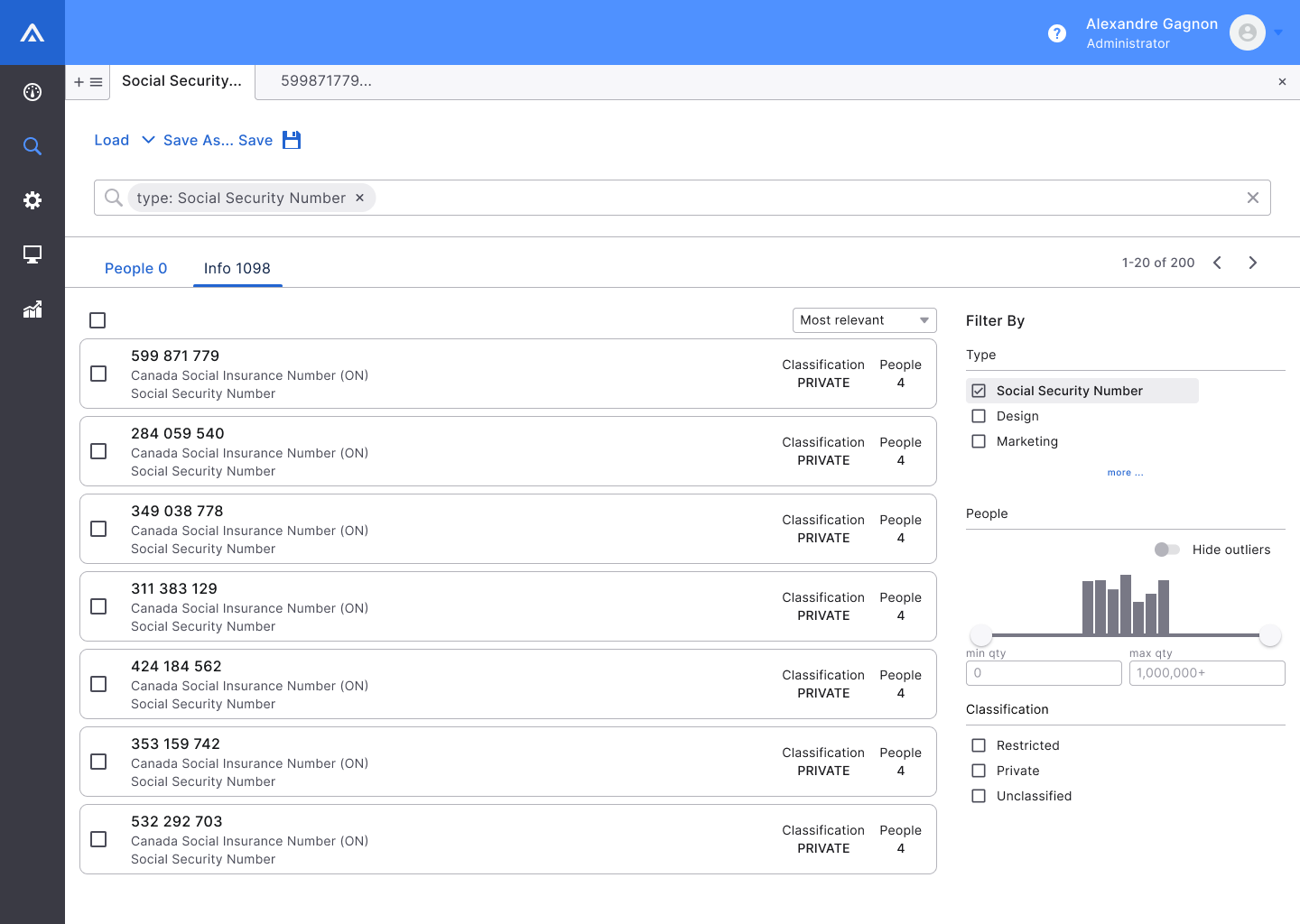Screen dimensions: 1300x924
Task: Open the 599871779... tab
Action: click(326, 81)
